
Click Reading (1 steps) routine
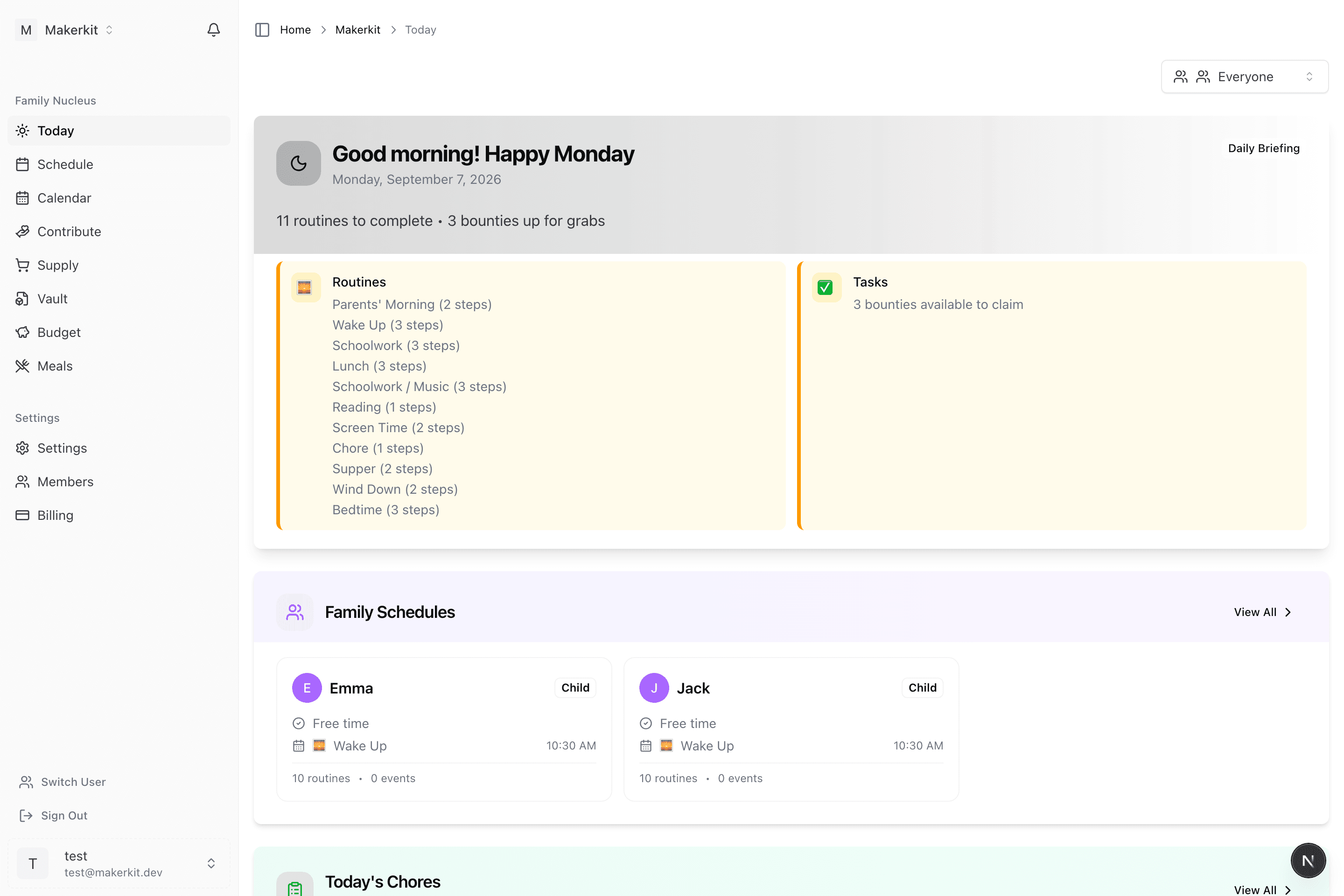coord(385,407)
